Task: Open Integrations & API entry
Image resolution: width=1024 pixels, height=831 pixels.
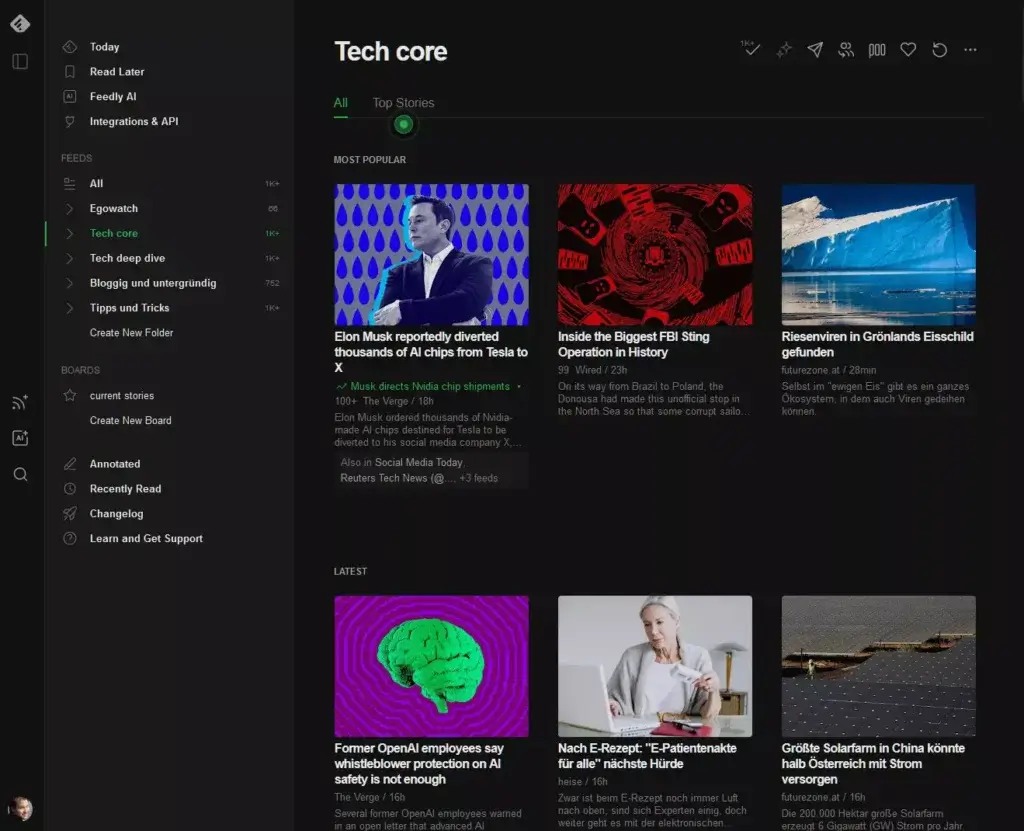Action: (134, 122)
